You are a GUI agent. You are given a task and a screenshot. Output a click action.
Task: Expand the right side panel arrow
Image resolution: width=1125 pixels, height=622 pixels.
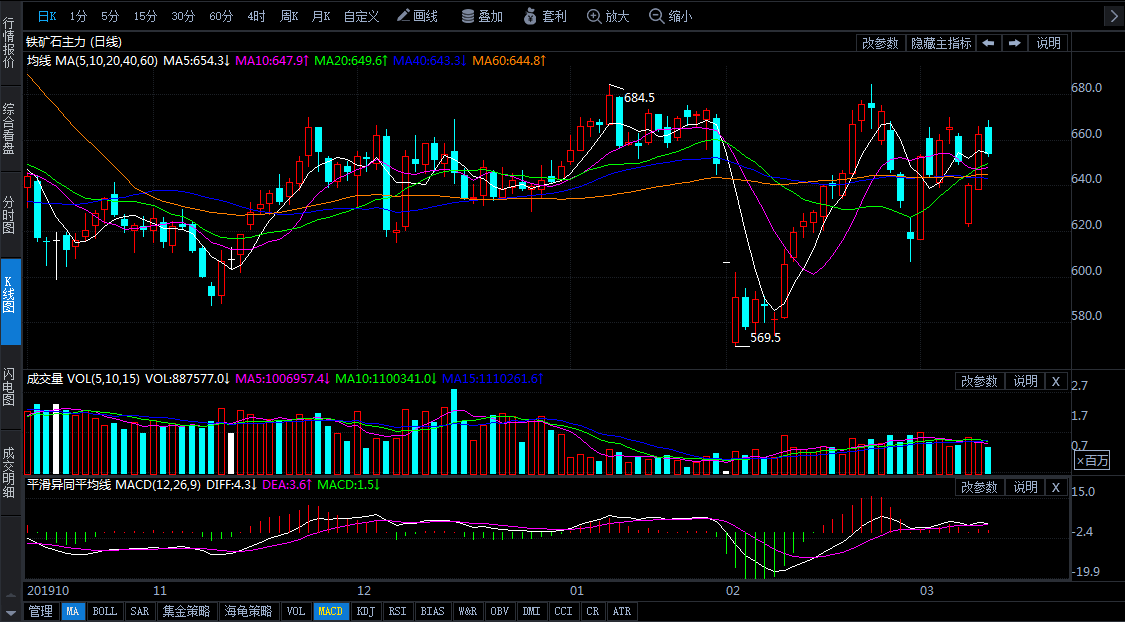[x=1113, y=16]
